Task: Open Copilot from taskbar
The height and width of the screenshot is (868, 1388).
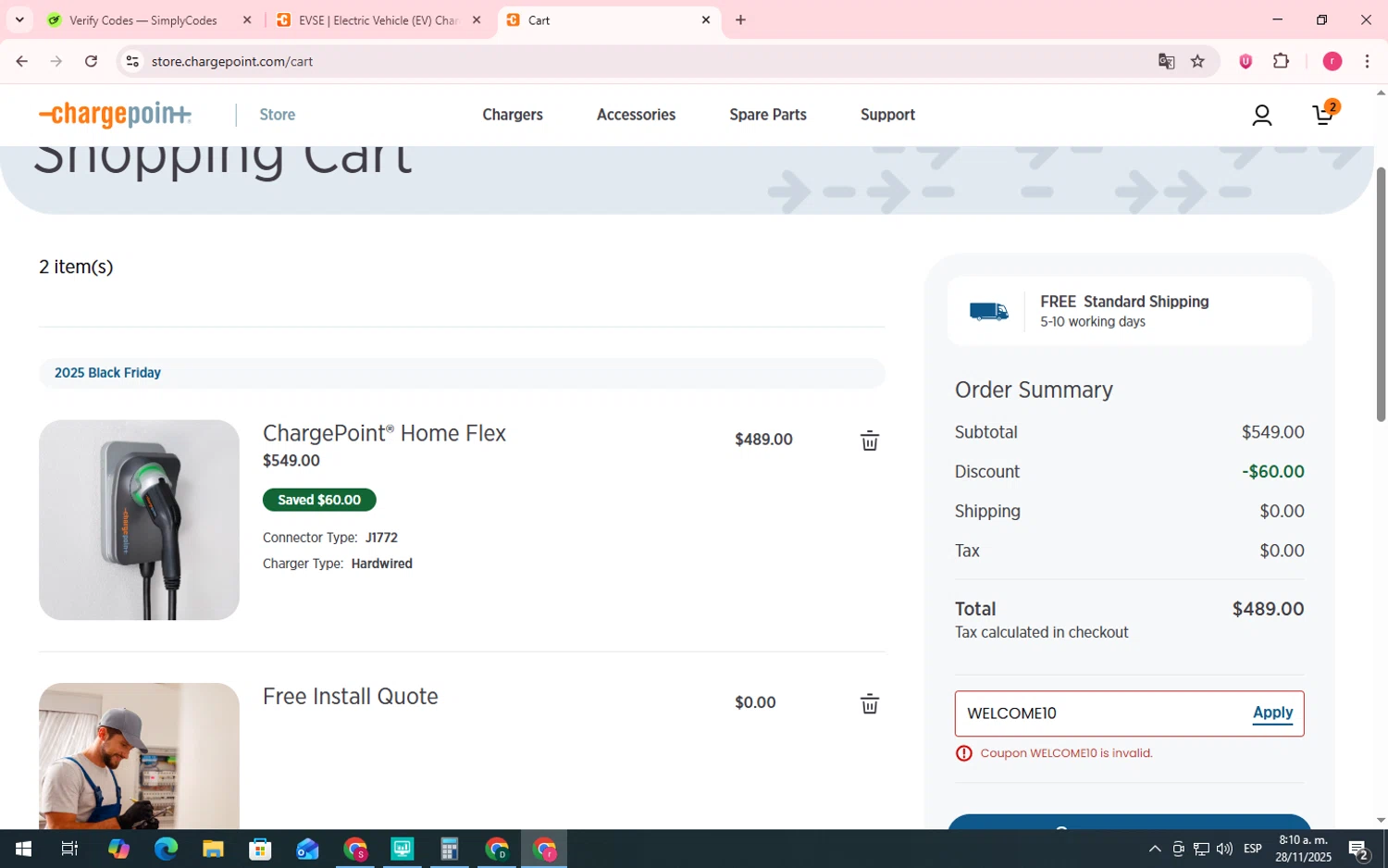Action: [x=118, y=849]
